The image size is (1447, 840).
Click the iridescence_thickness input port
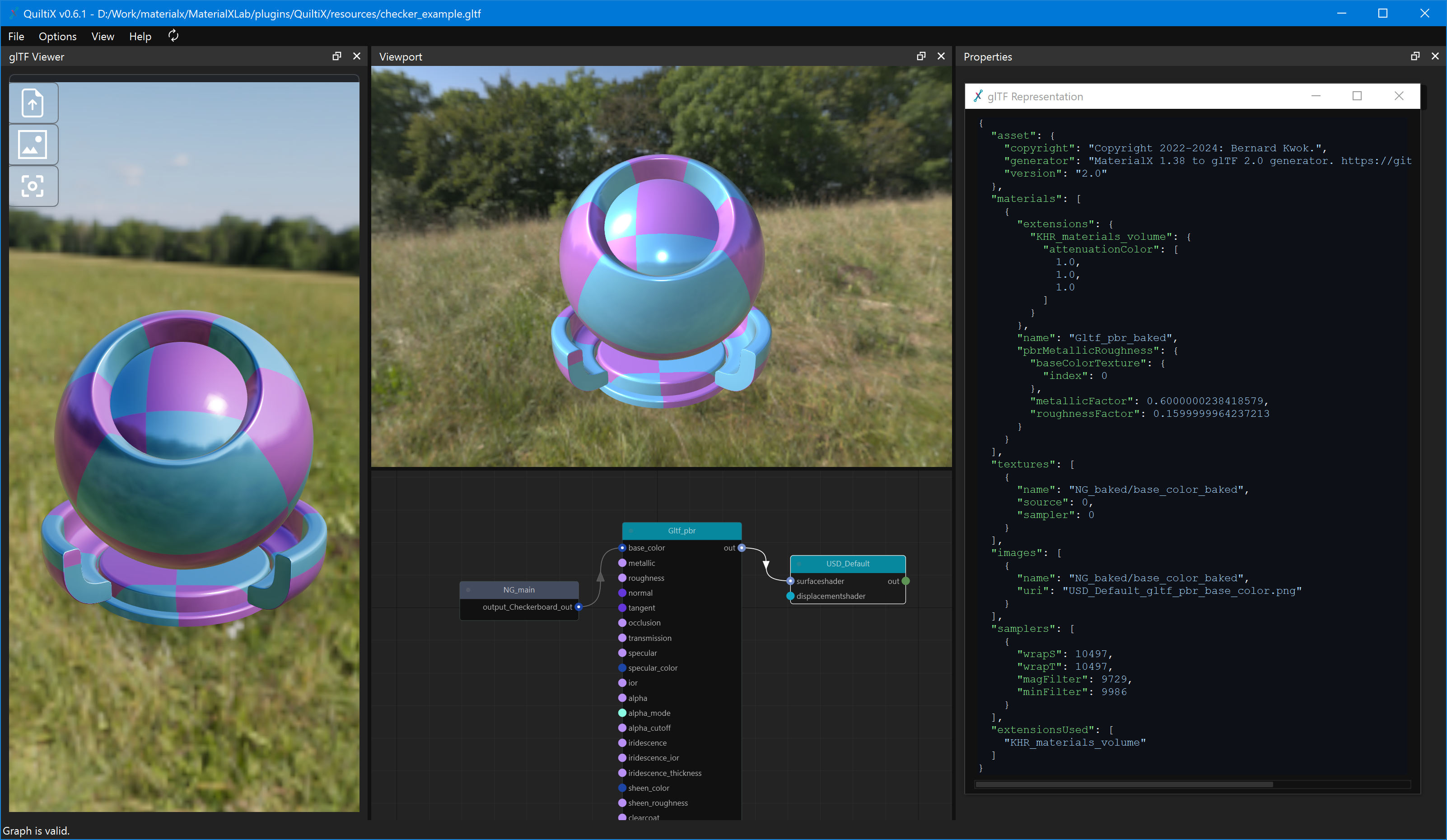[x=622, y=774]
